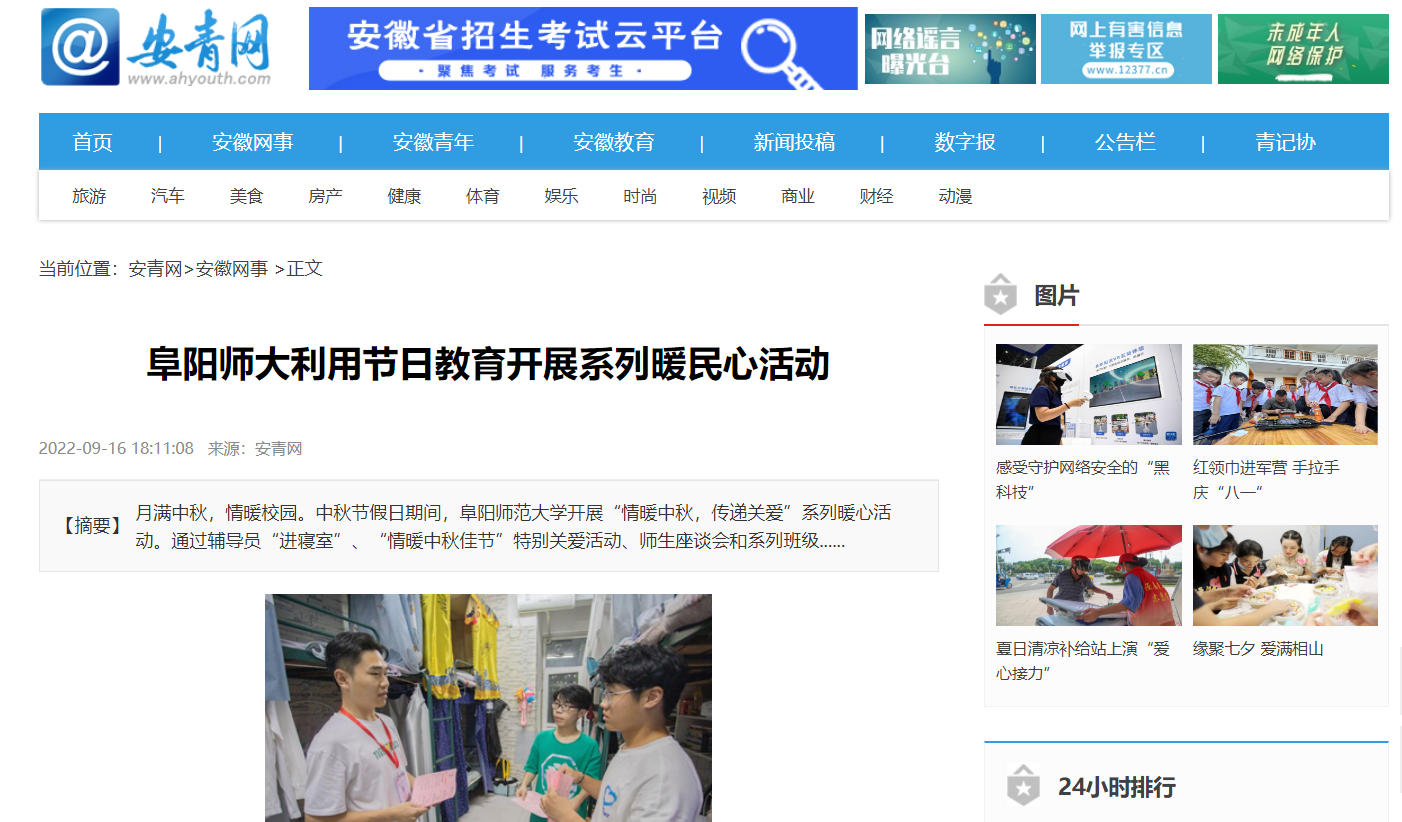Screen dimensions: 1402x822
Task: Click the 安青网 breadcrumb link
Action: pos(155,268)
